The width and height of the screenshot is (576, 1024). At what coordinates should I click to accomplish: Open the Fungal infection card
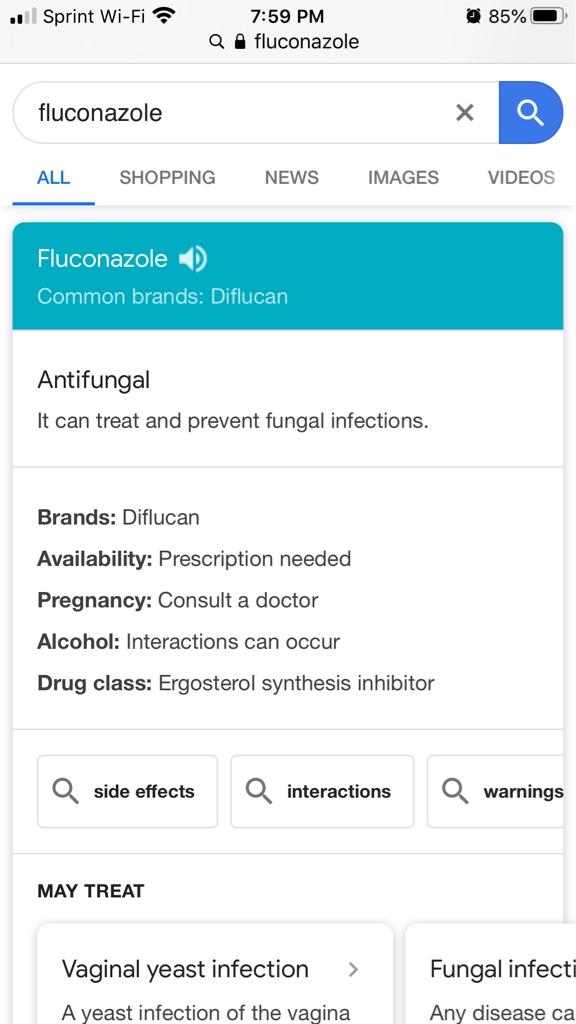click(491, 974)
